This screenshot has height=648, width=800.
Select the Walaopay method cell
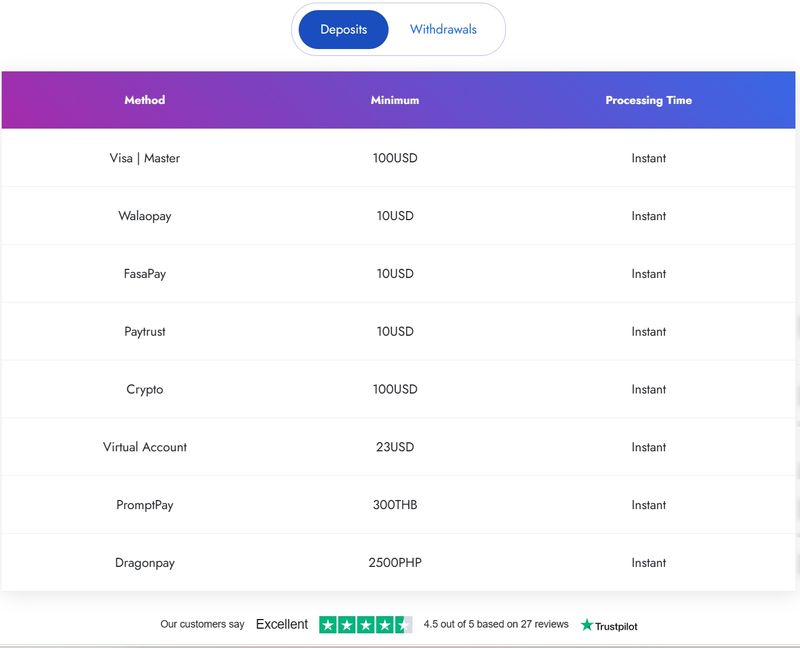coord(144,216)
